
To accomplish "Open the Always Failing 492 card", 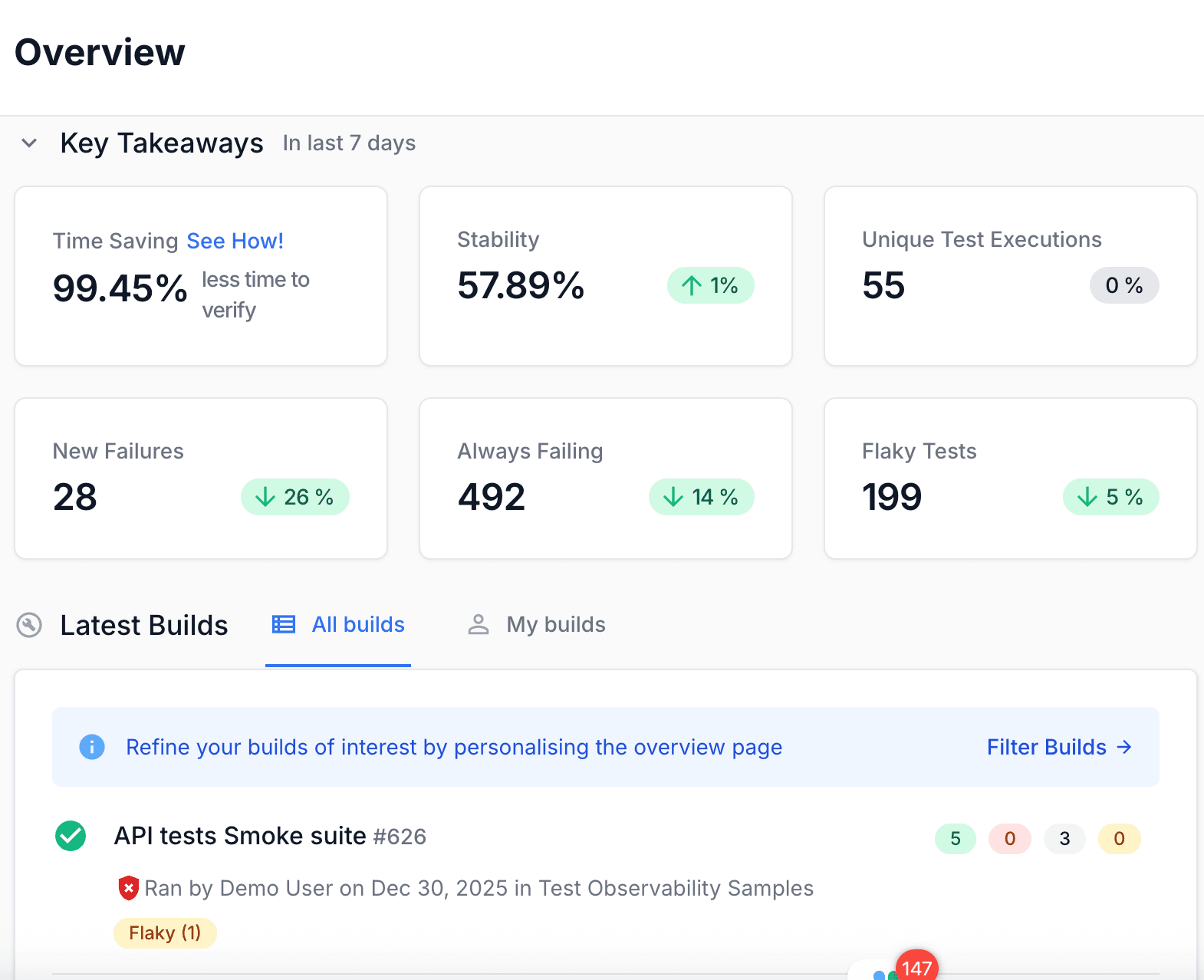I will tap(605, 478).
